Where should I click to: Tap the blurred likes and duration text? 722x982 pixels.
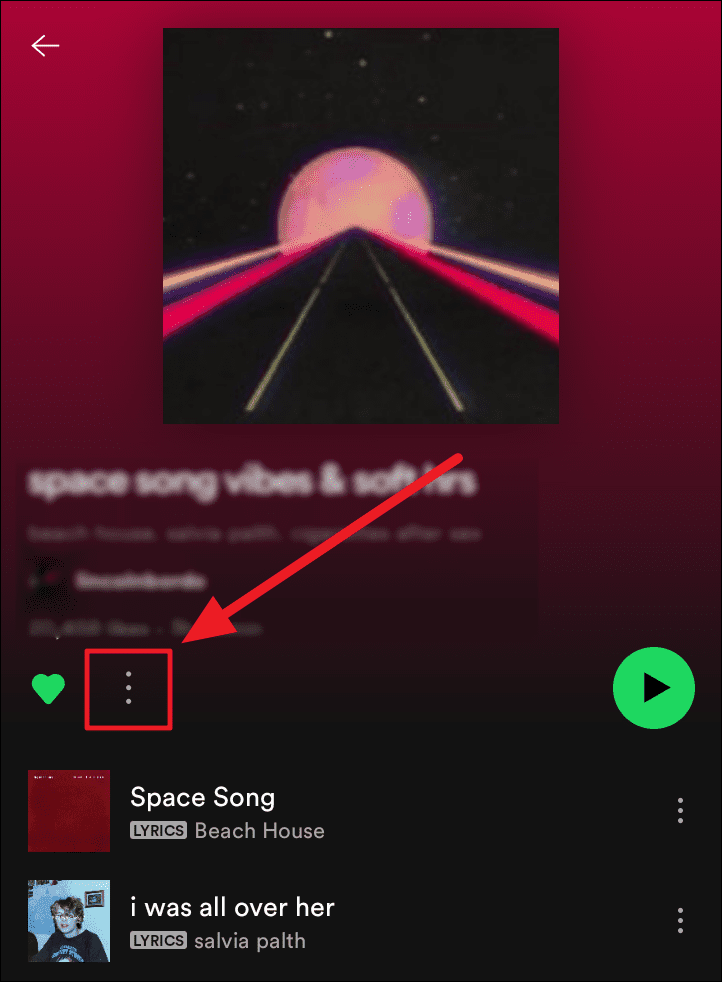point(144,628)
